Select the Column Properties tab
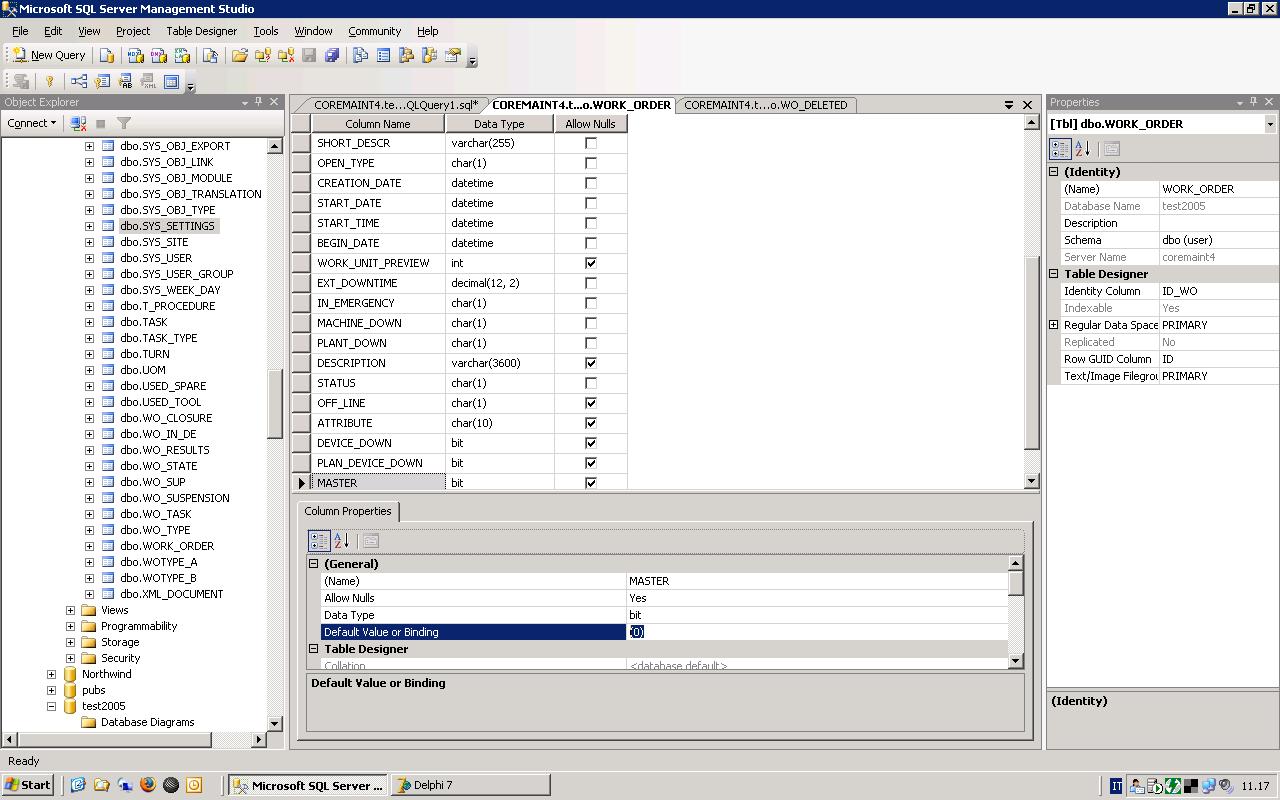Viewport: 1280px width, 800px height. pyautogui.click(x=348, y=511)
